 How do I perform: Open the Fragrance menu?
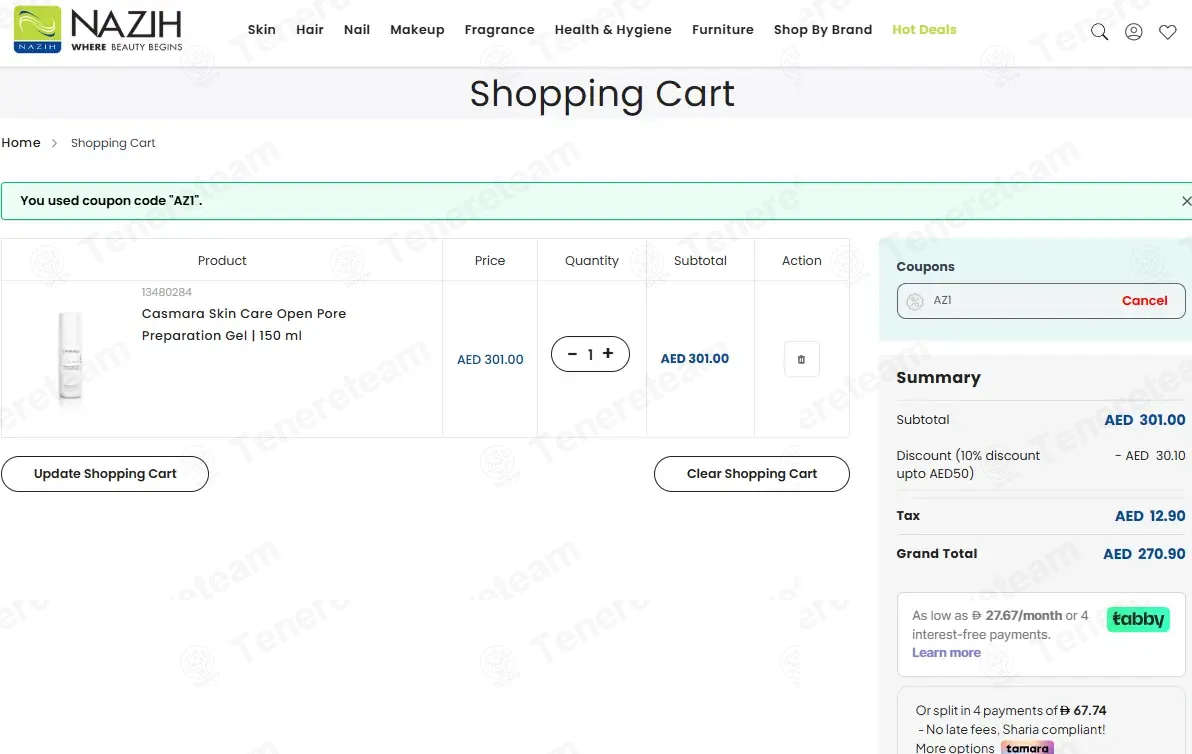pyautogui.click(x=499, y=30)
